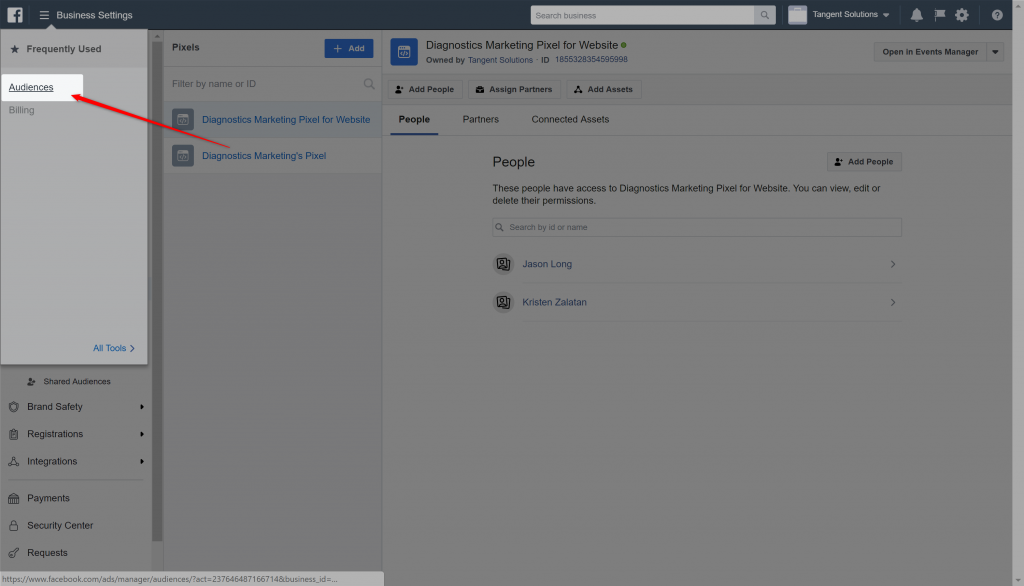Switch to the Partners tab
Image resolution: width=1024 pixels, height=586 pixels.
tap(481, 120)
